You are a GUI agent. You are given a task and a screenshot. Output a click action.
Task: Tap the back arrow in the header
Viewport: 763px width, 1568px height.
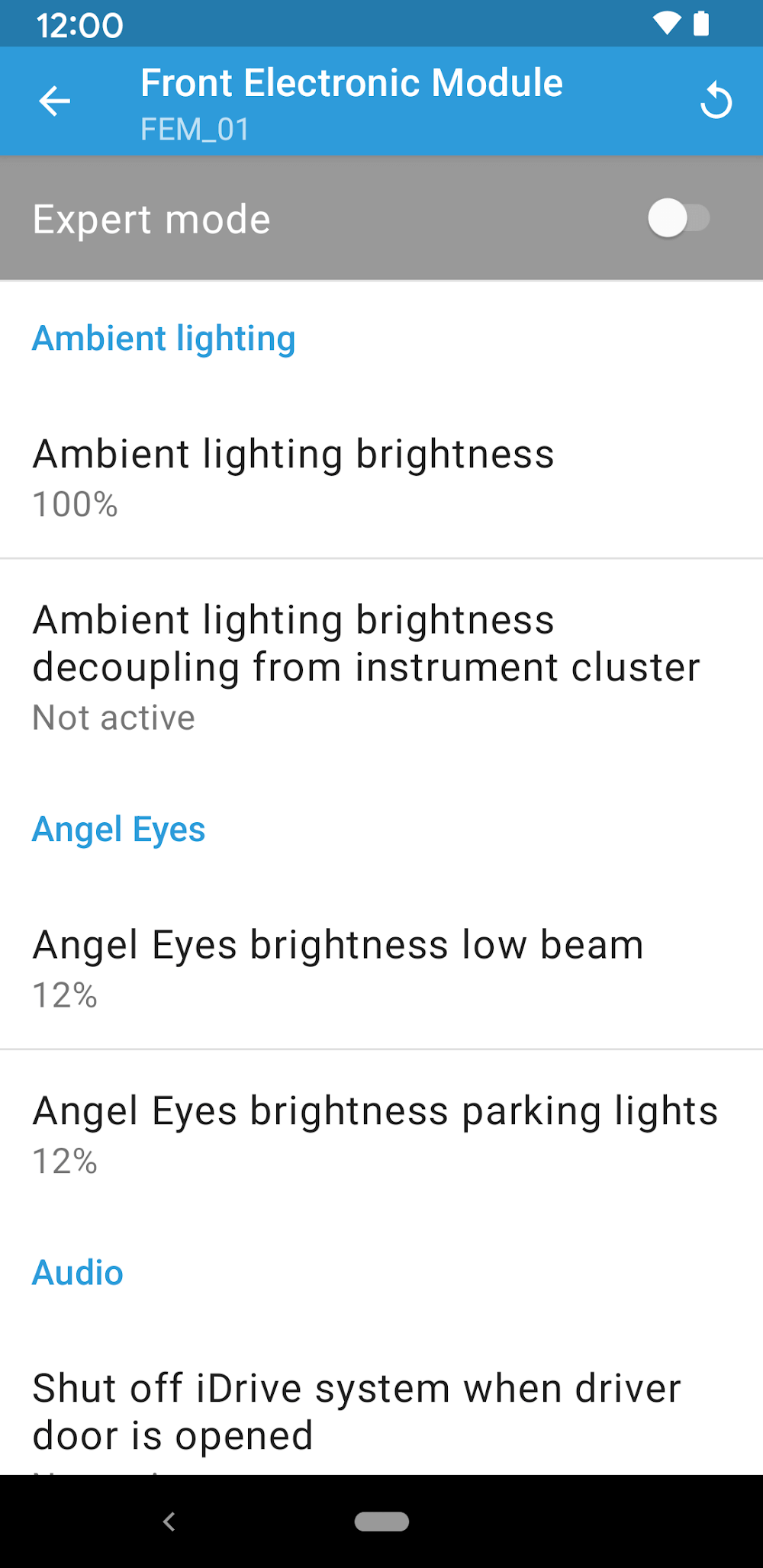55,101
